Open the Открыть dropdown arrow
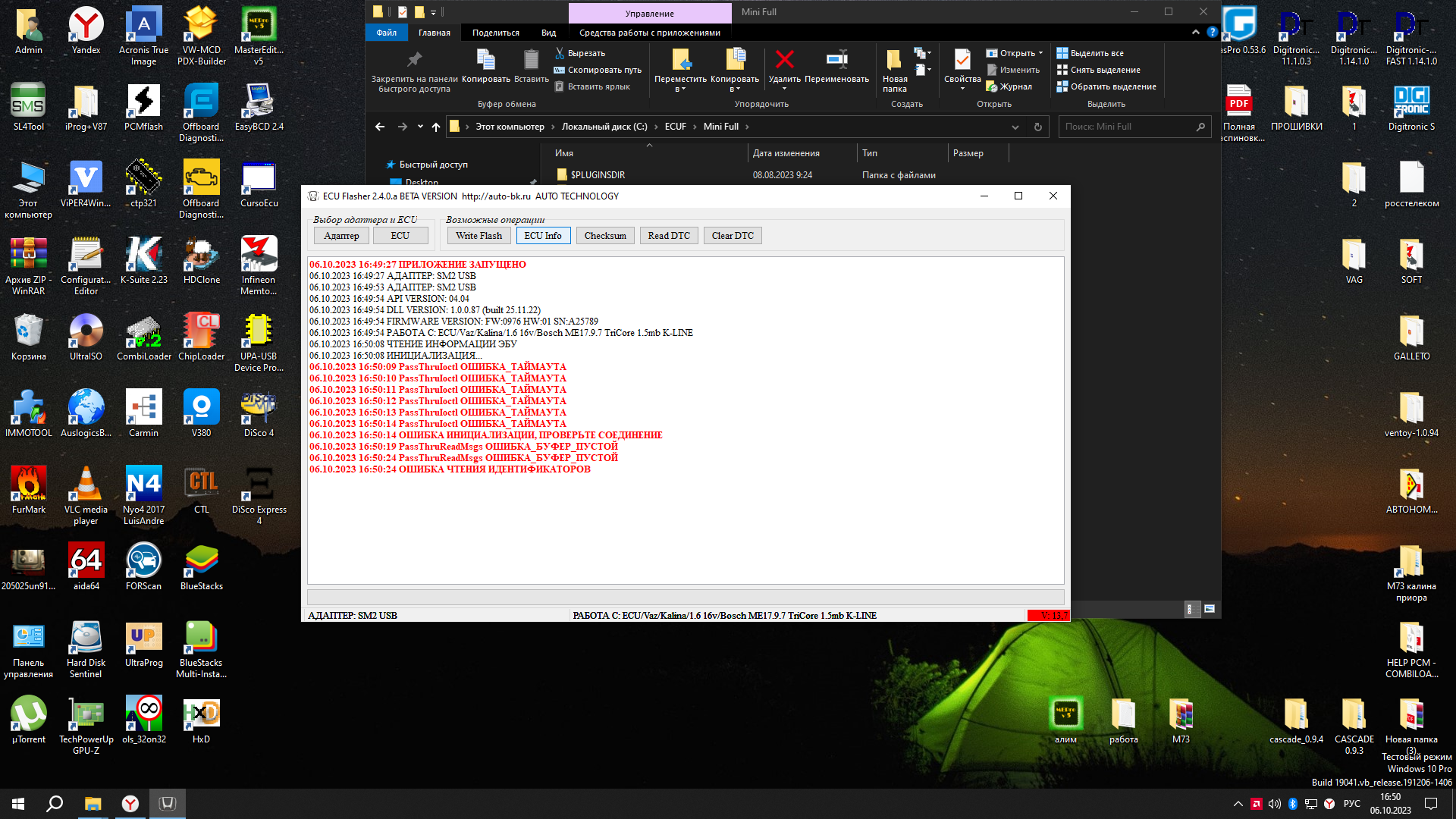 (x=1041, y=53)
